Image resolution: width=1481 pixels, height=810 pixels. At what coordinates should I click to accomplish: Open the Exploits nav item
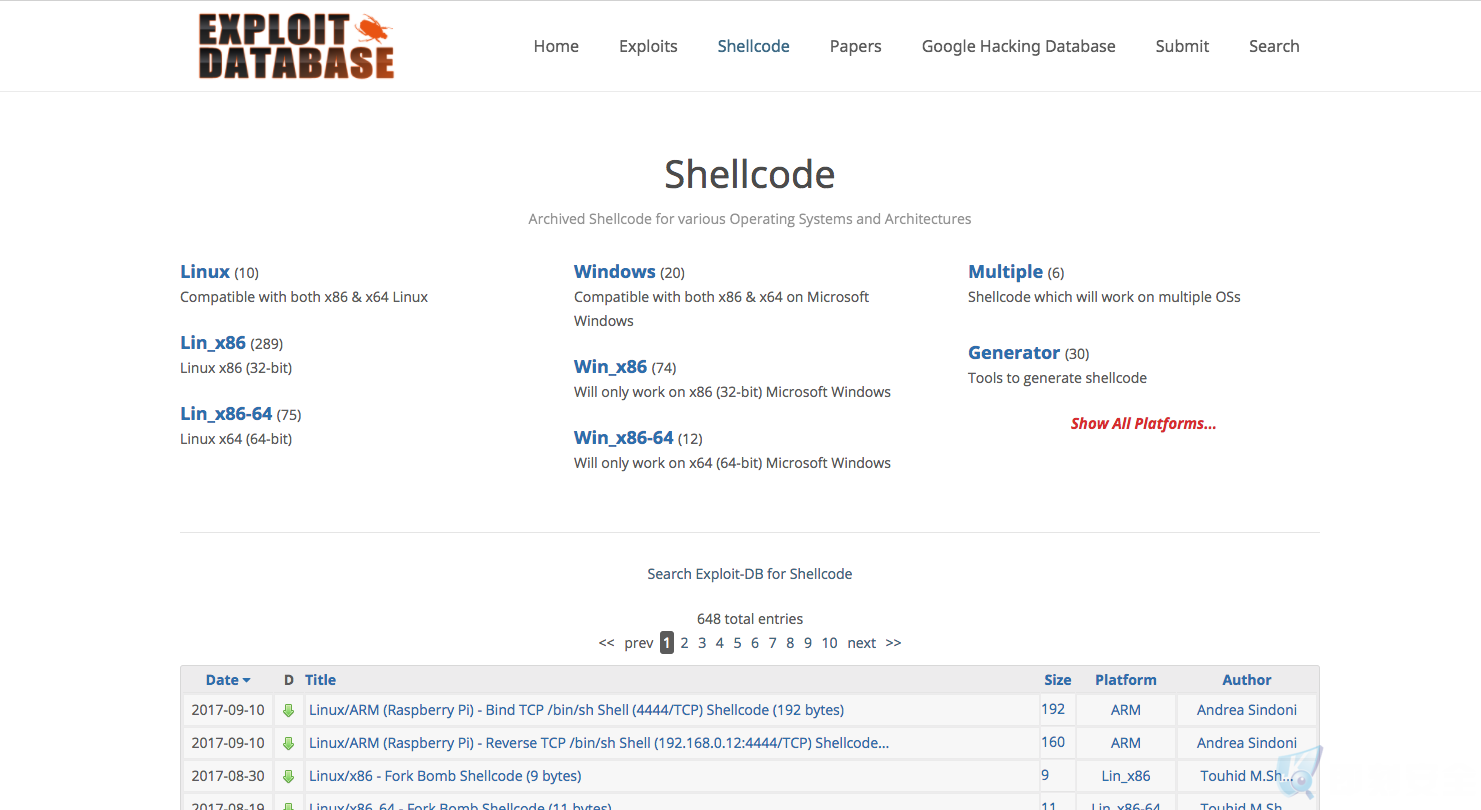[x=648, y=46]
